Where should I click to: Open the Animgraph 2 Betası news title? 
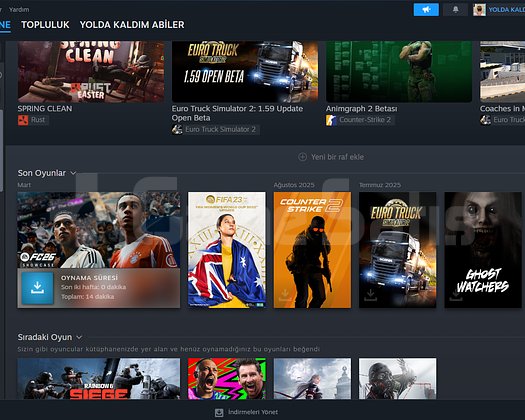(x=362, y=109)
